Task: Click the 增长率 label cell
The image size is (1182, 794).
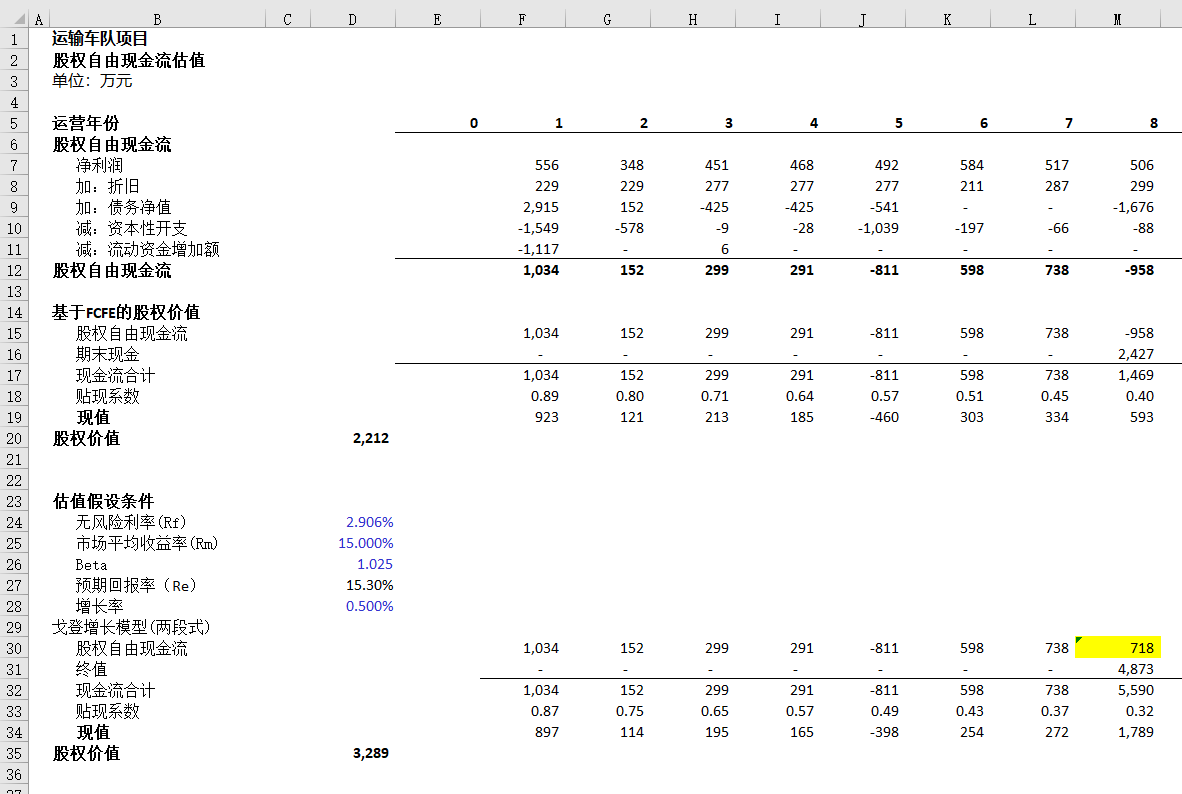Action: pyautogui.click(x=99, y=606)
